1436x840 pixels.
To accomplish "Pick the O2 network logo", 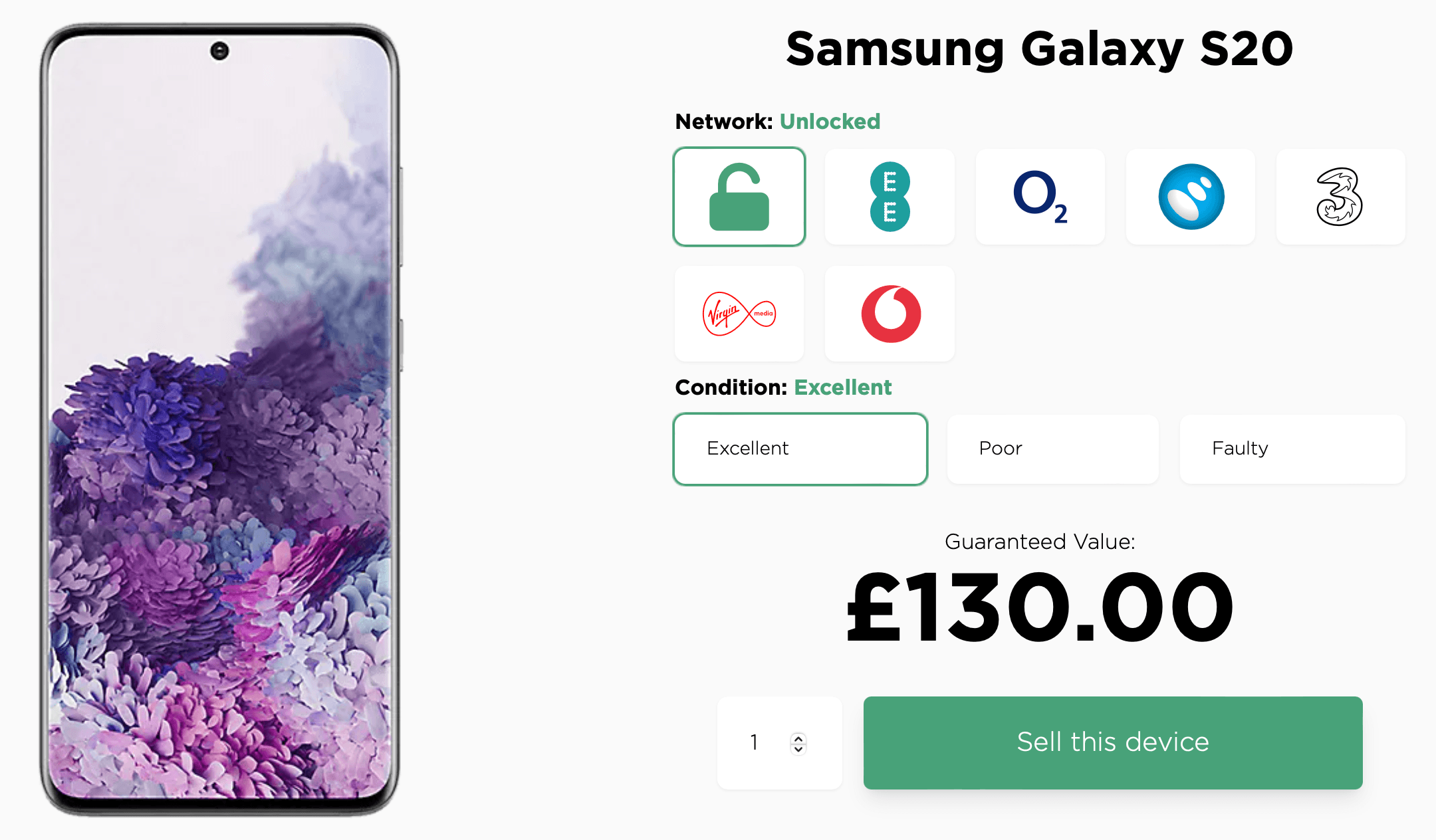I will [x=1040, y=197].
